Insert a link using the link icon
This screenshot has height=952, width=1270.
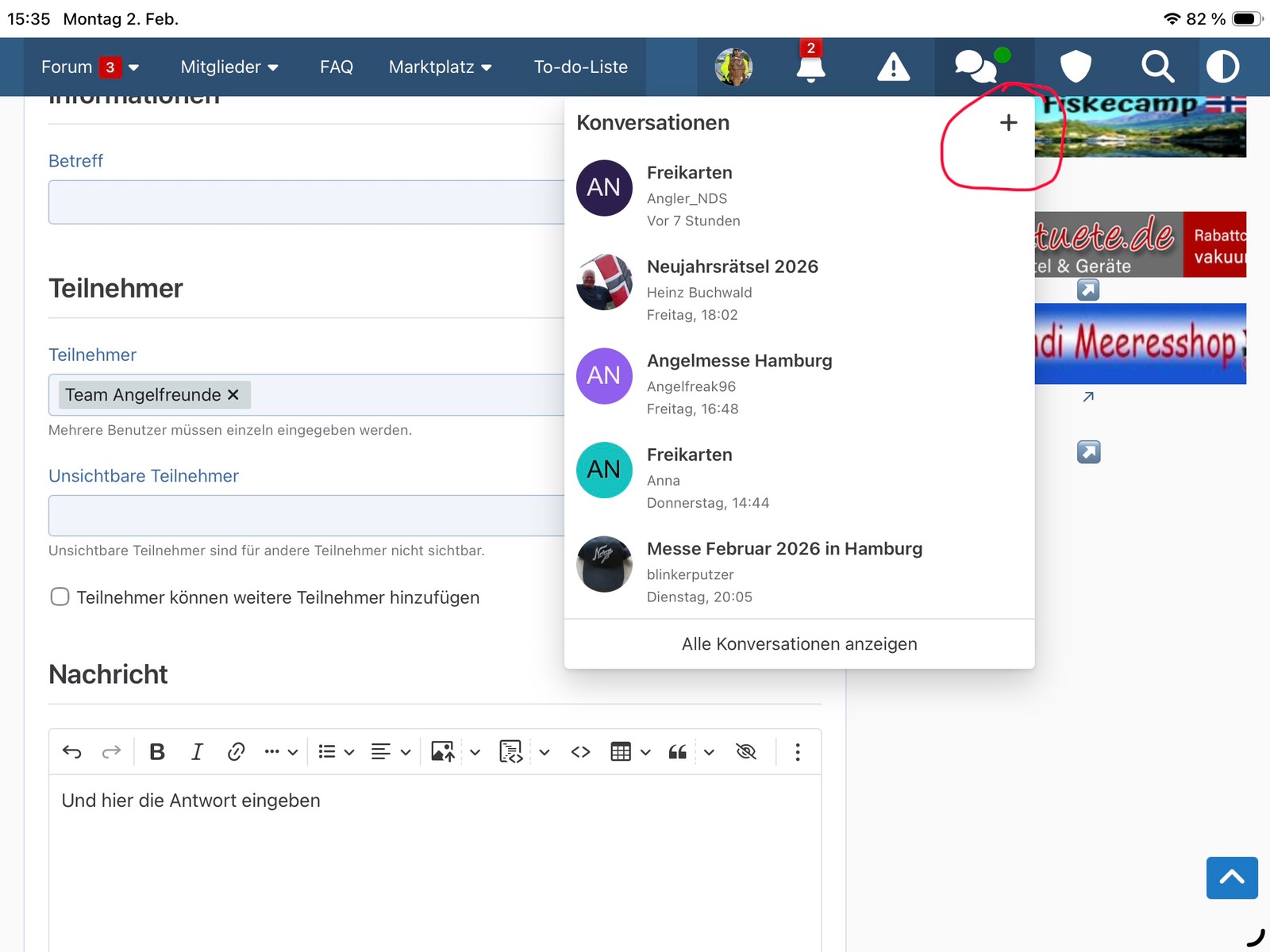click(x=236, y=751)
